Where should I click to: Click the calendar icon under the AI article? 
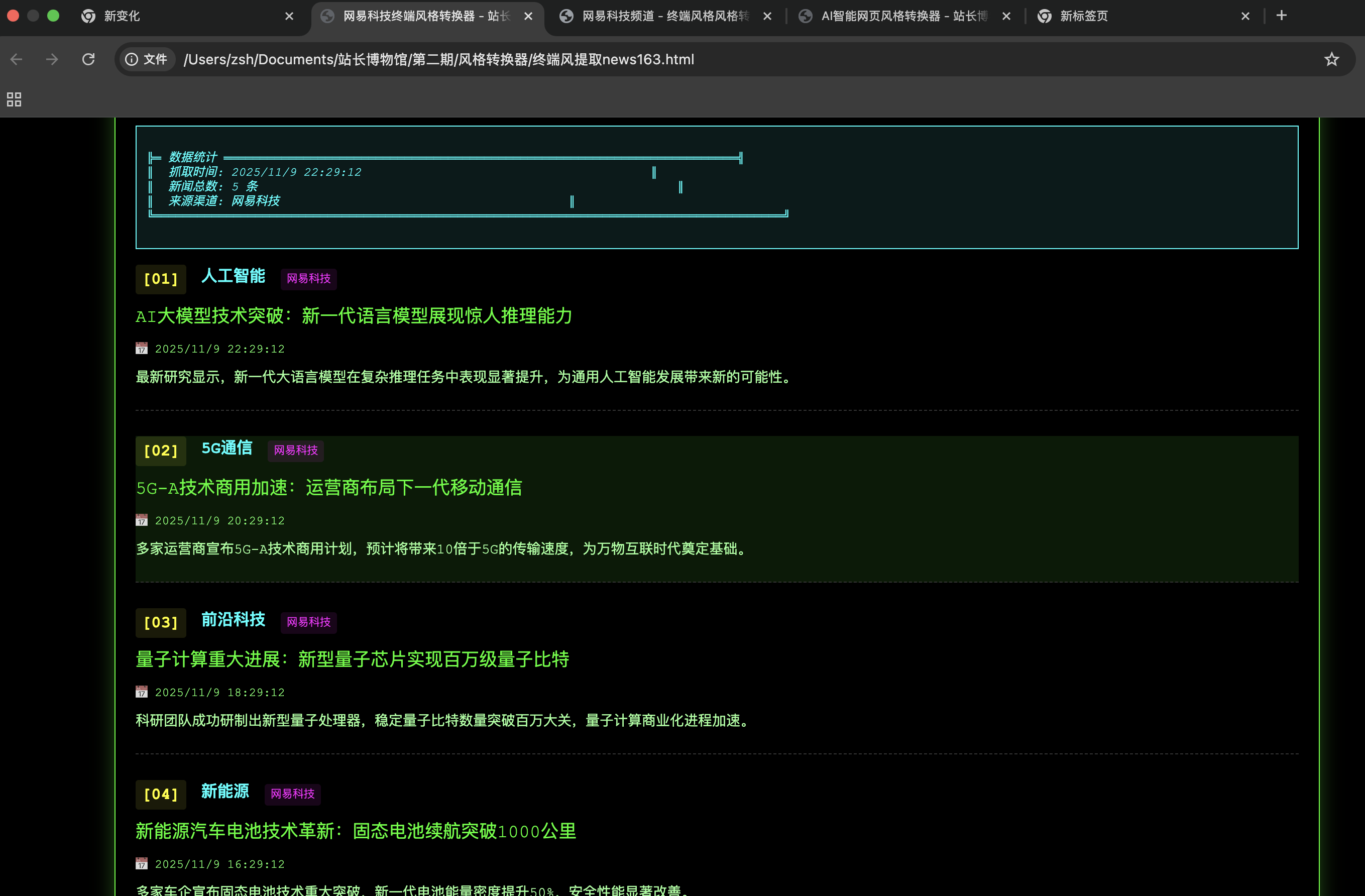141,348
